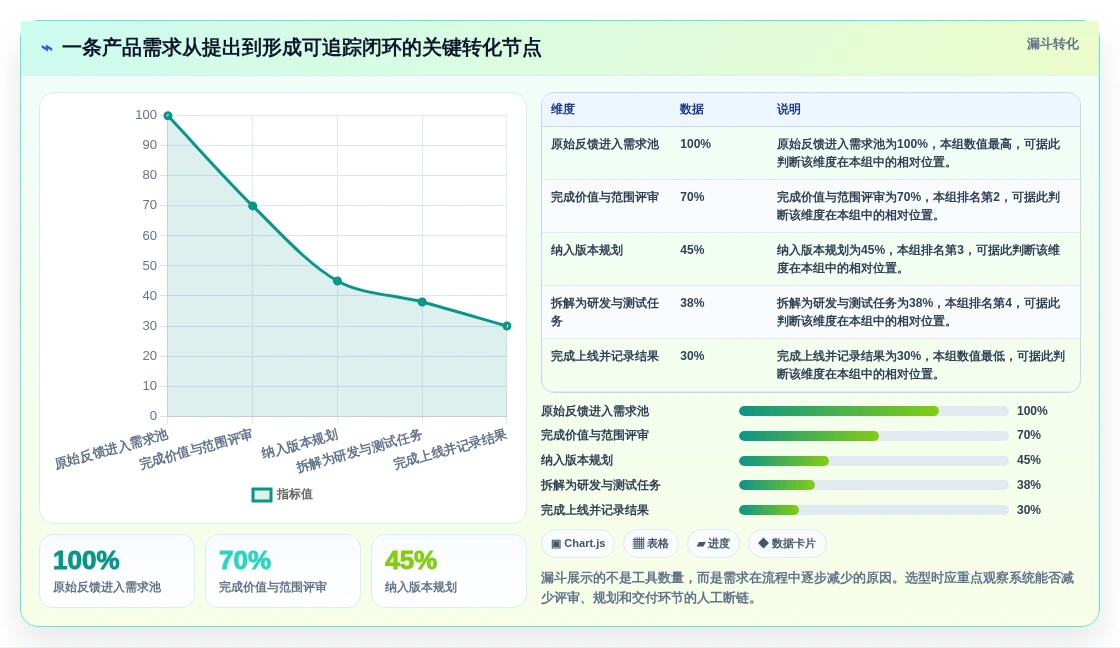Click table cell 完成价值与范围评审
This screenshot has width=1120, height=648.
coord(604,197)
